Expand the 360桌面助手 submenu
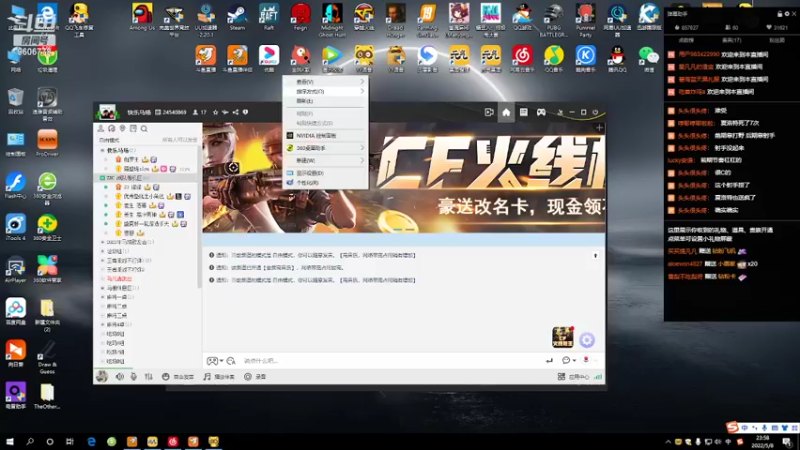 (325, 148)
